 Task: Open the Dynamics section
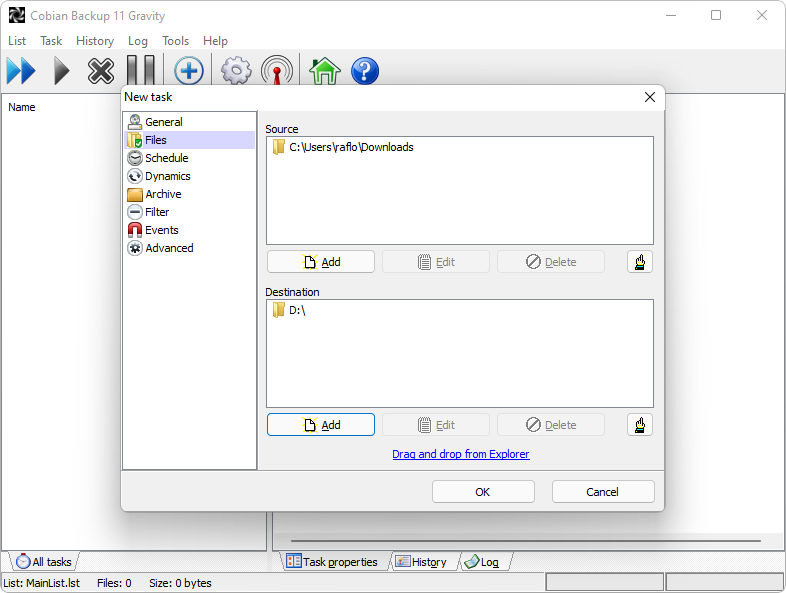click(189, 176)
